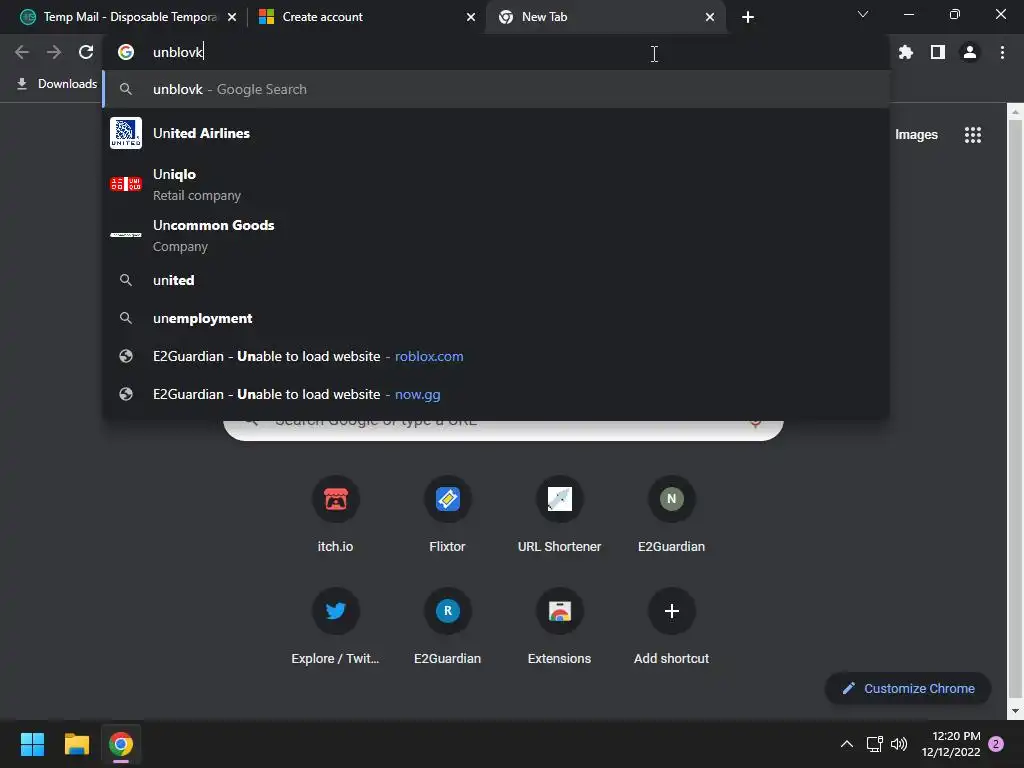
Task: Click the Google icon in address bar
Action: coord(126,52)
